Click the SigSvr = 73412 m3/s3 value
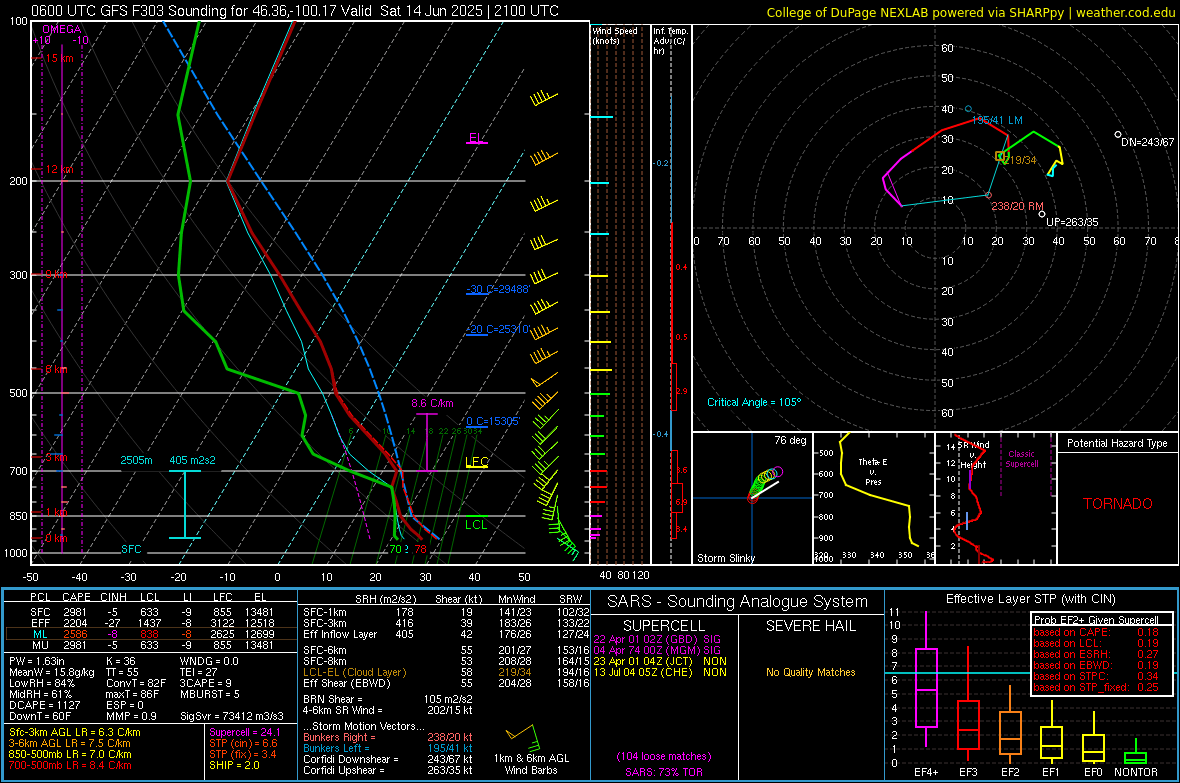The image size is (1180, 783). tap(232, 716)
